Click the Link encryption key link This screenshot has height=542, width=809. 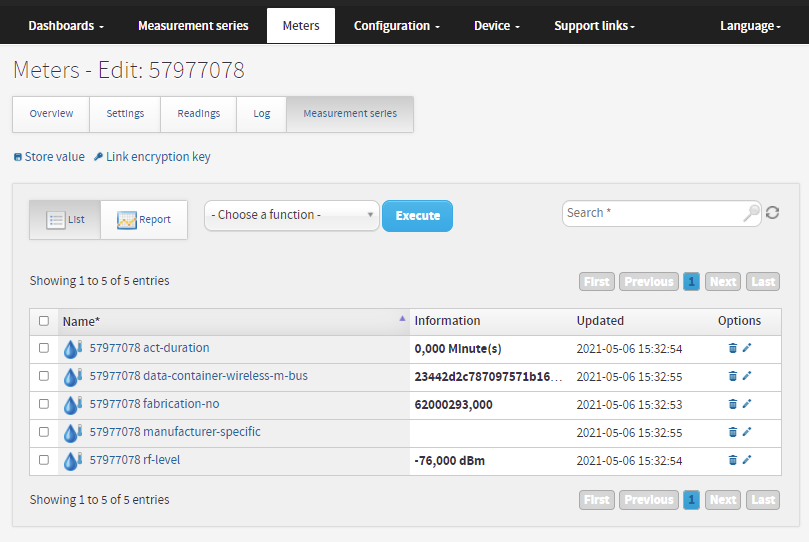pyautogui.click(x=152, y=157)
